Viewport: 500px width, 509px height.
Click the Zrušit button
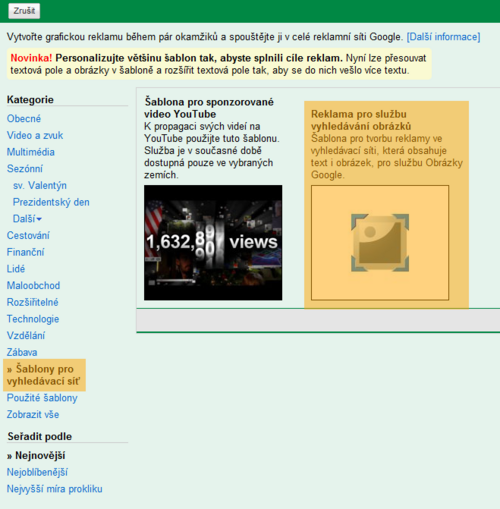pos(24,11)
